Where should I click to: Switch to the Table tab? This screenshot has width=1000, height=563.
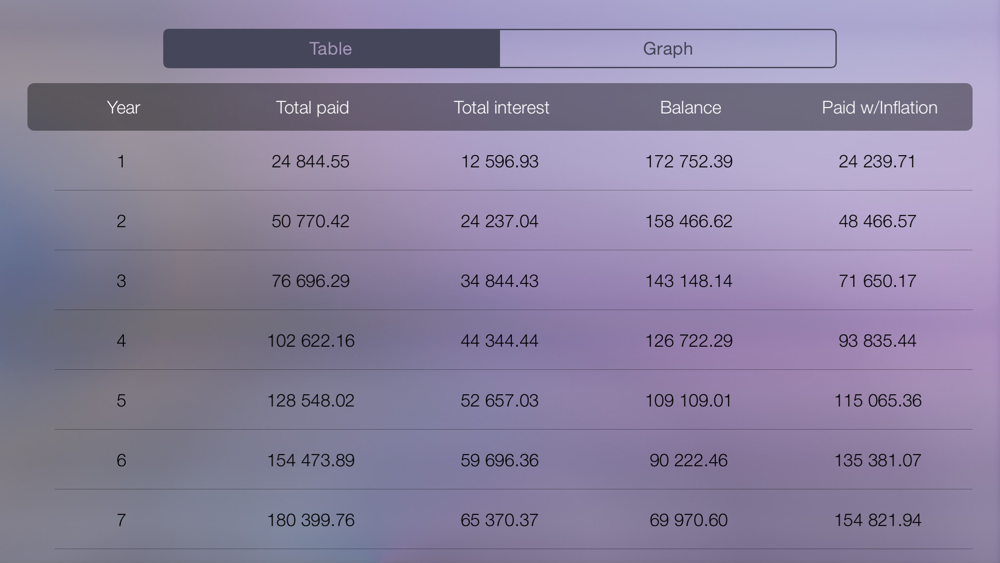331,48
